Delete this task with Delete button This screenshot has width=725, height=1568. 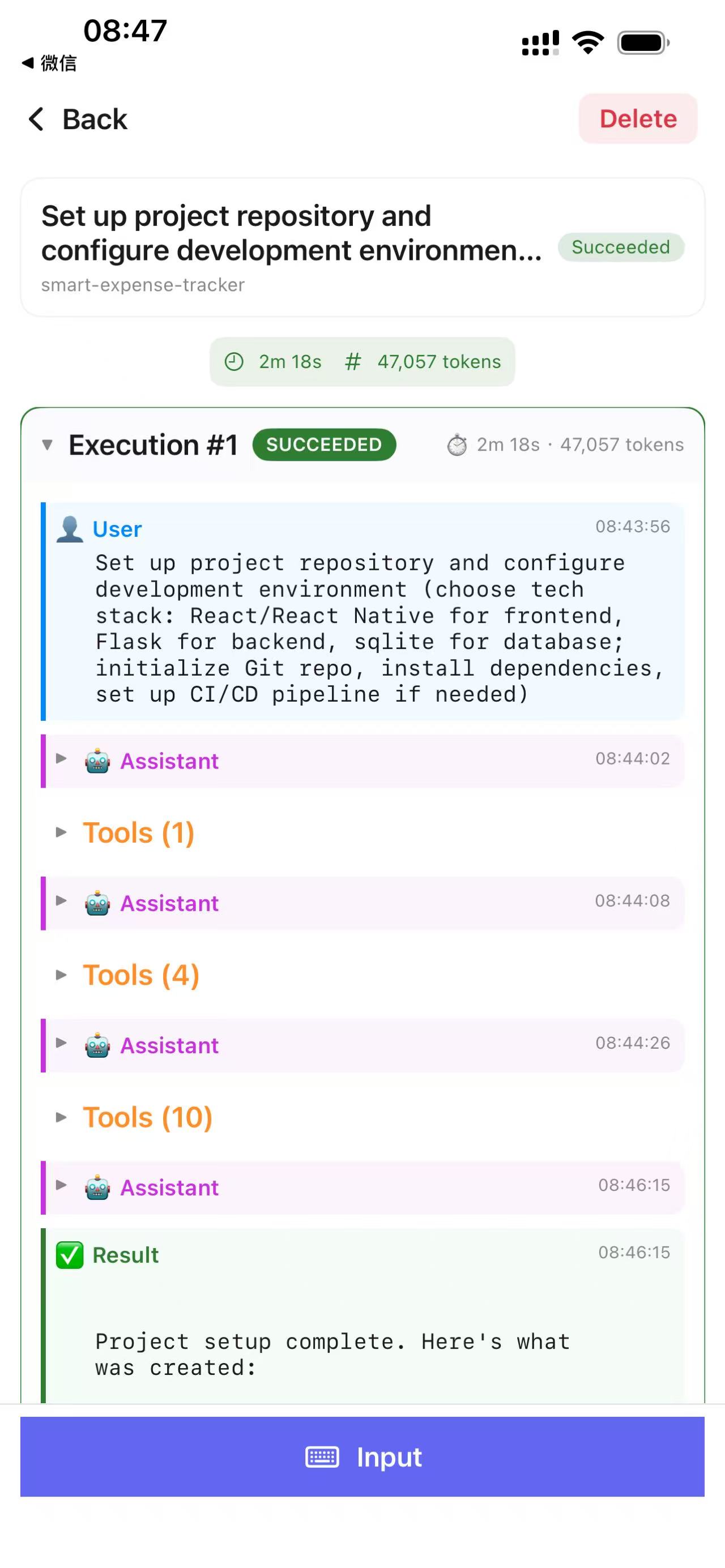[x=638, y=119]
